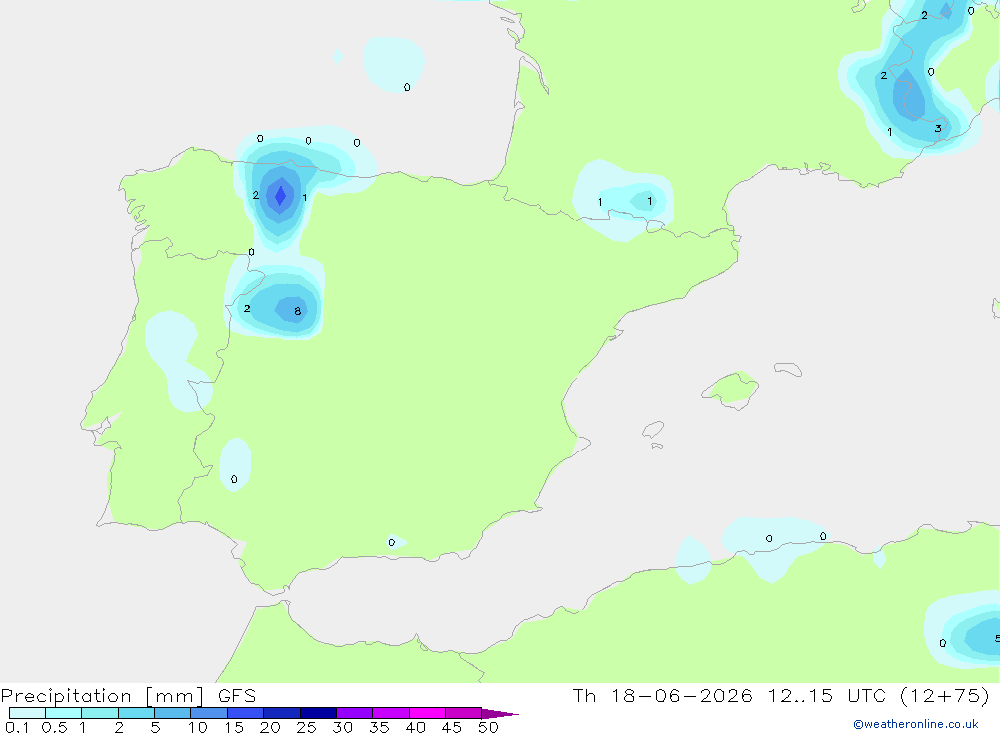Pick the 45–50 mm legend swatch
The height and width of the screenshot is (733, 1000).
click(x=463, y=713)
